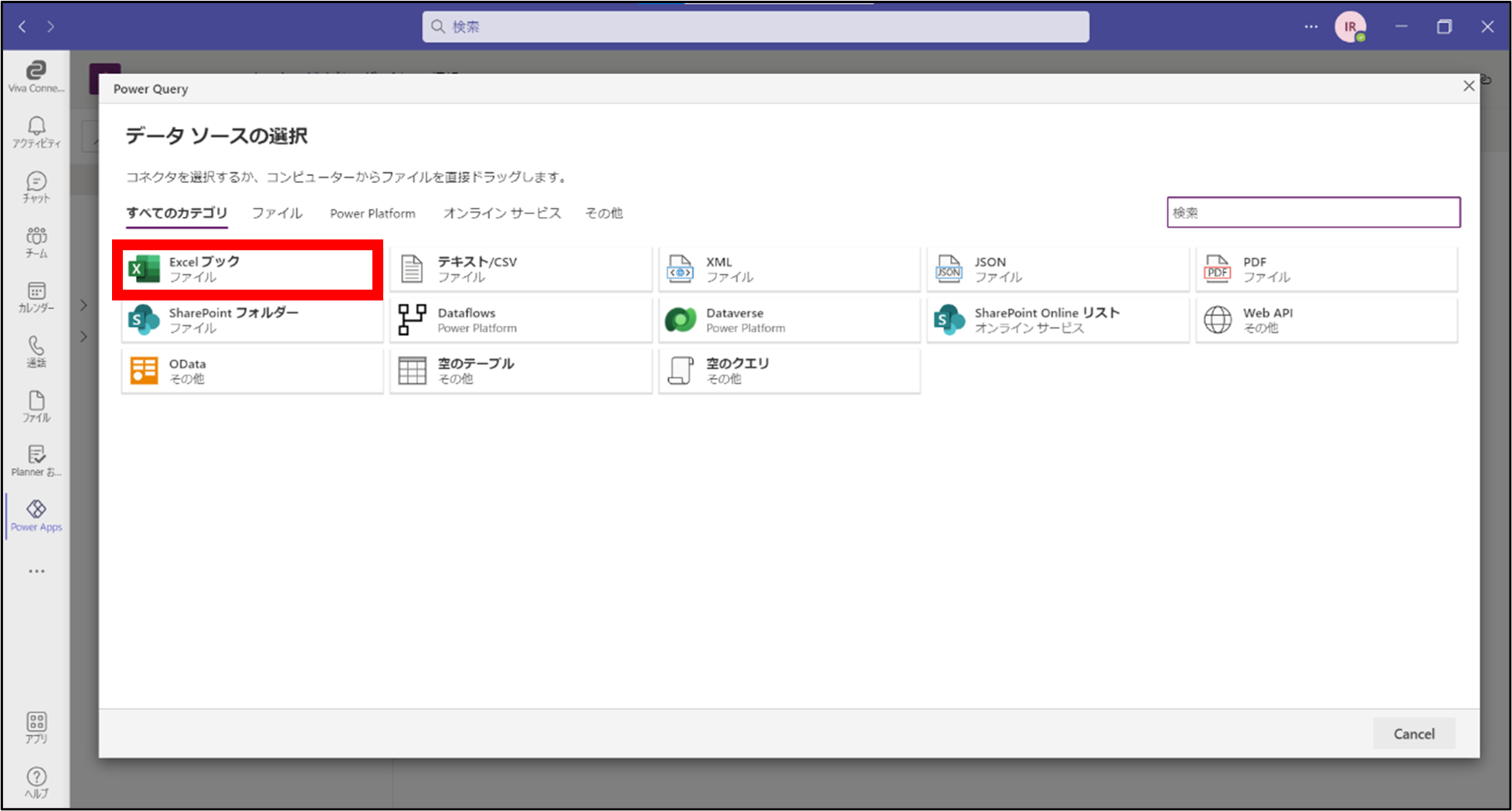Choose the Web API connector
This screenshot has height=811, width=1512.
pyautogui.click(x=1325, y=319)
